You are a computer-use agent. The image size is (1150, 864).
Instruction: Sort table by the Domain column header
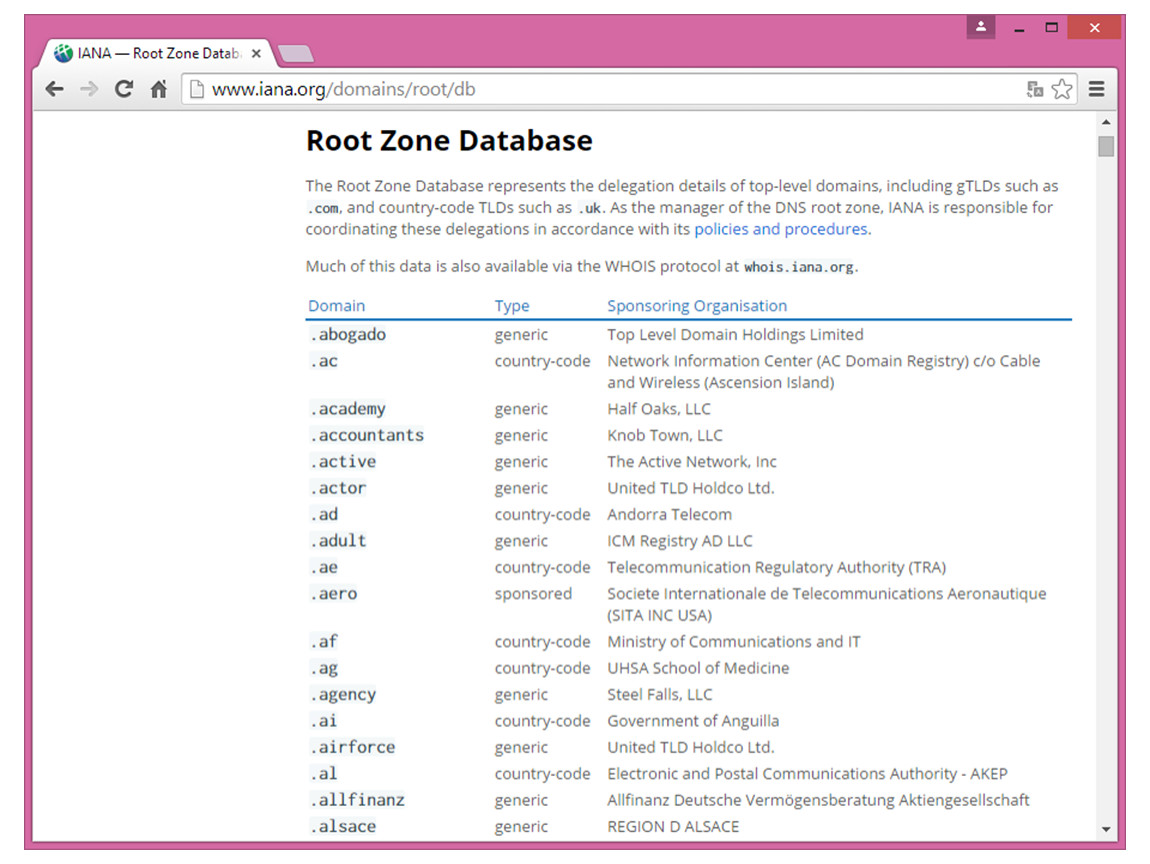click(337, 306)
